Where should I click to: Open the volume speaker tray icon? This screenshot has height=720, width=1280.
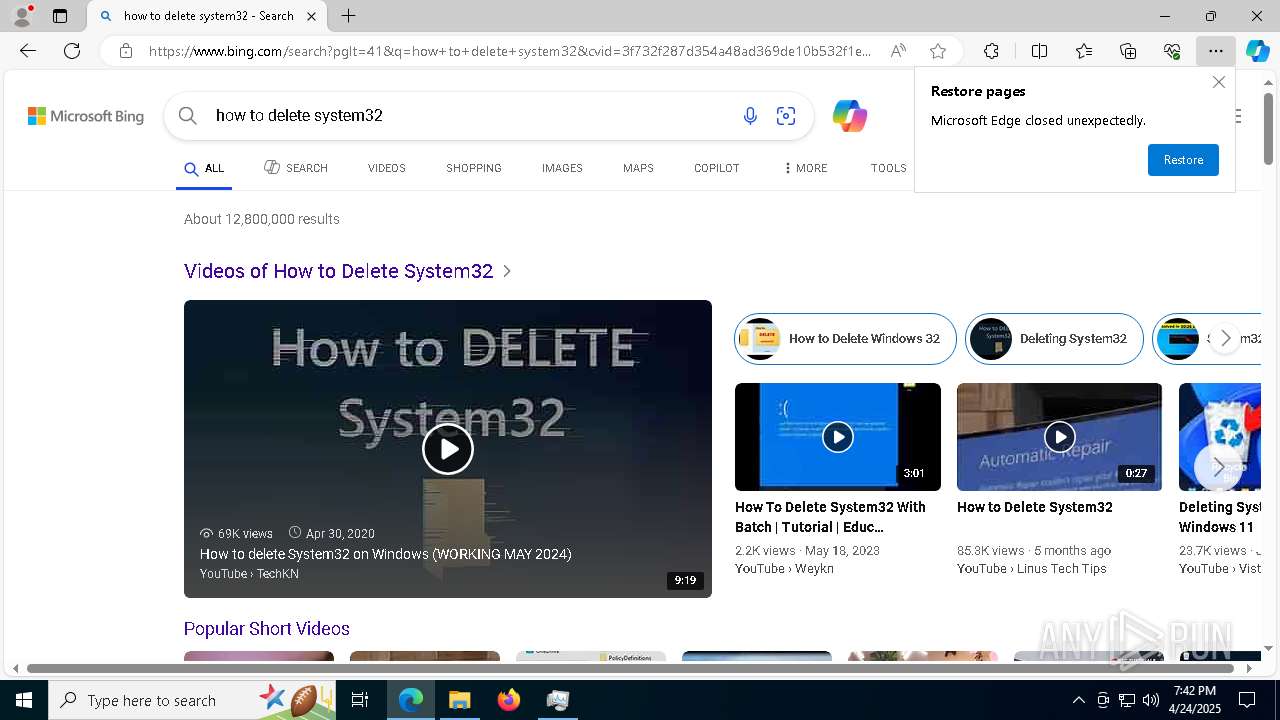[1150, 700]
